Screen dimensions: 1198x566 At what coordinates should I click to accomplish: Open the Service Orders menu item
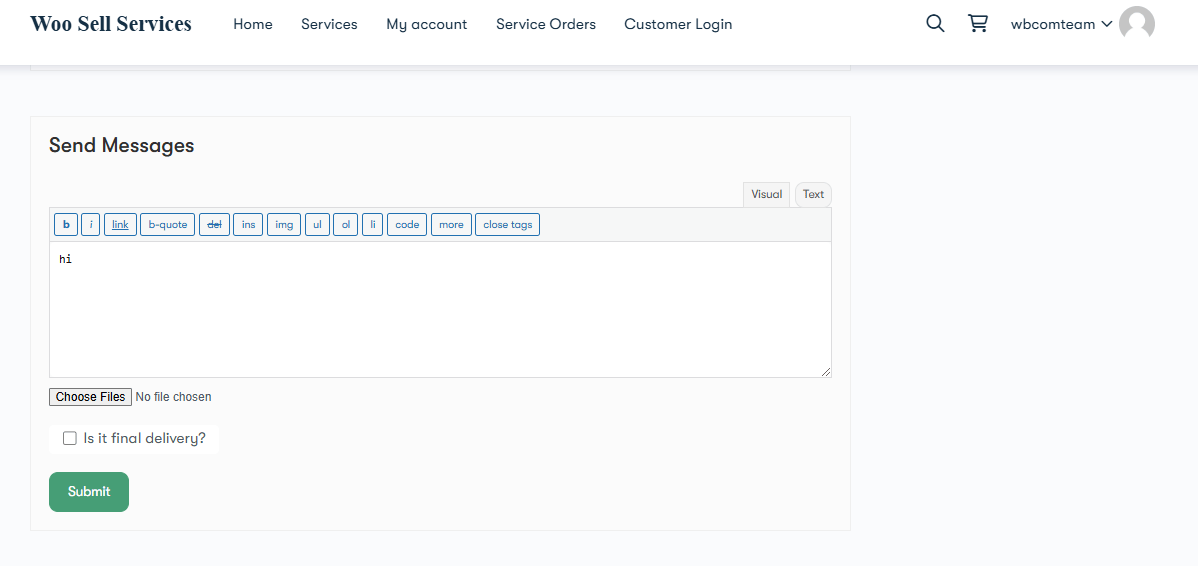coord(545,24)
